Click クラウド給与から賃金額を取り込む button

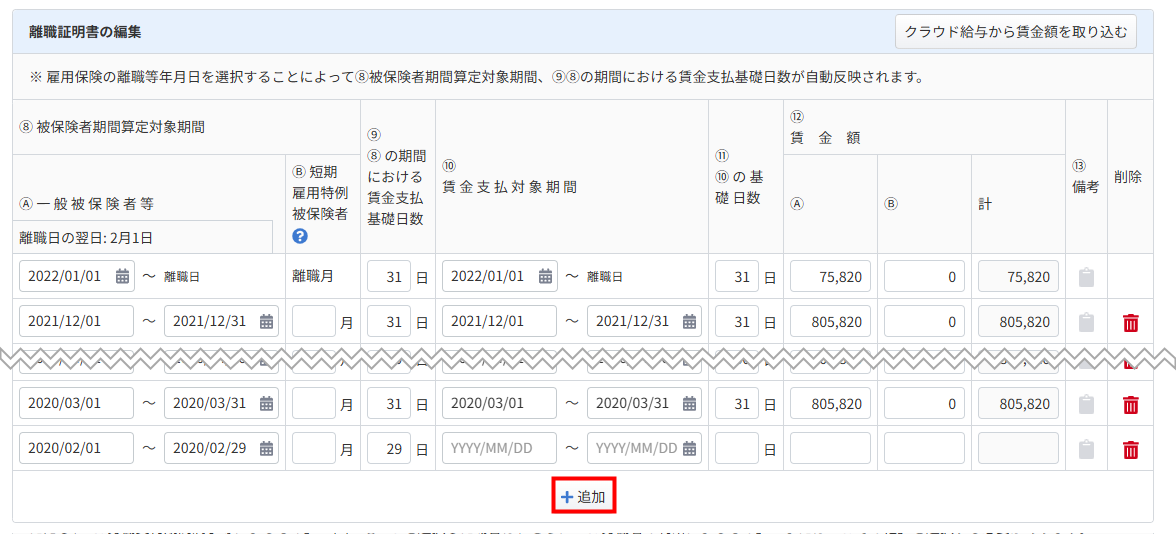pyautogui.click(x=1016, y=32)
